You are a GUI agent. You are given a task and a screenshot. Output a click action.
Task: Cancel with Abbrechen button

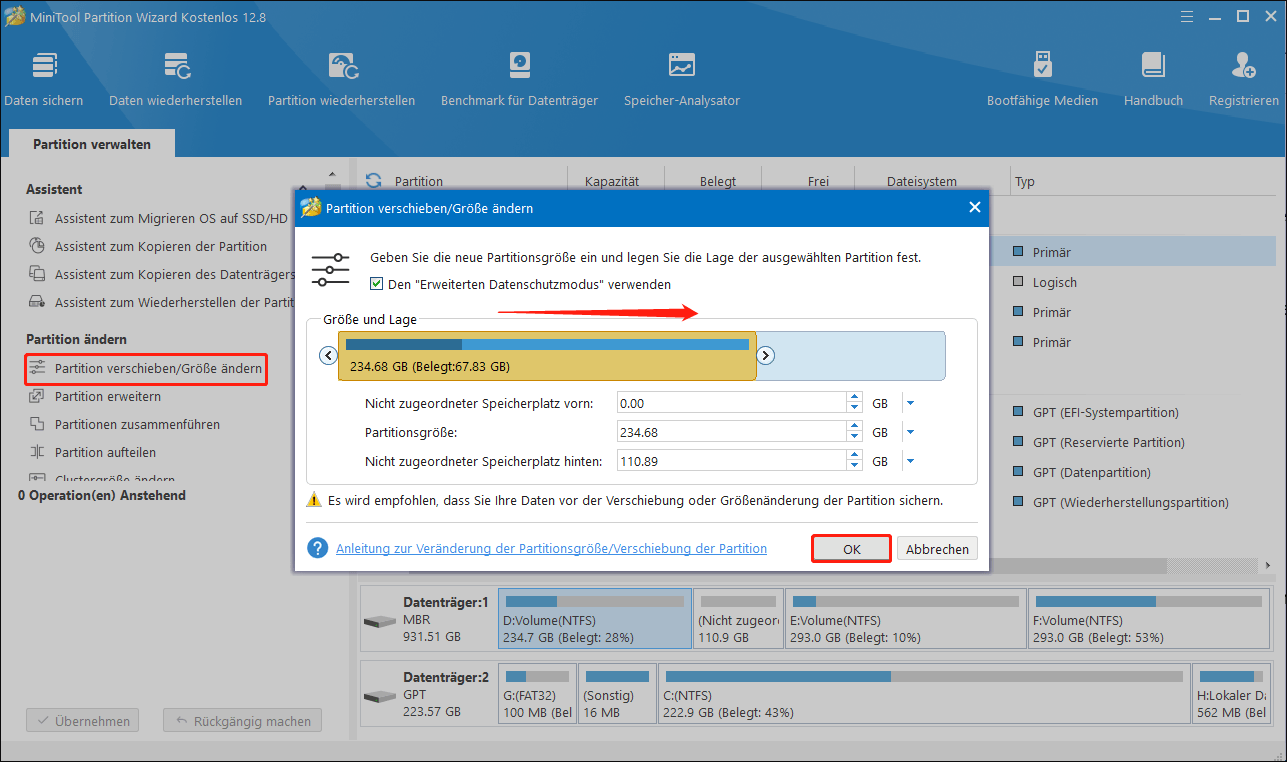(x=937, y=549)
